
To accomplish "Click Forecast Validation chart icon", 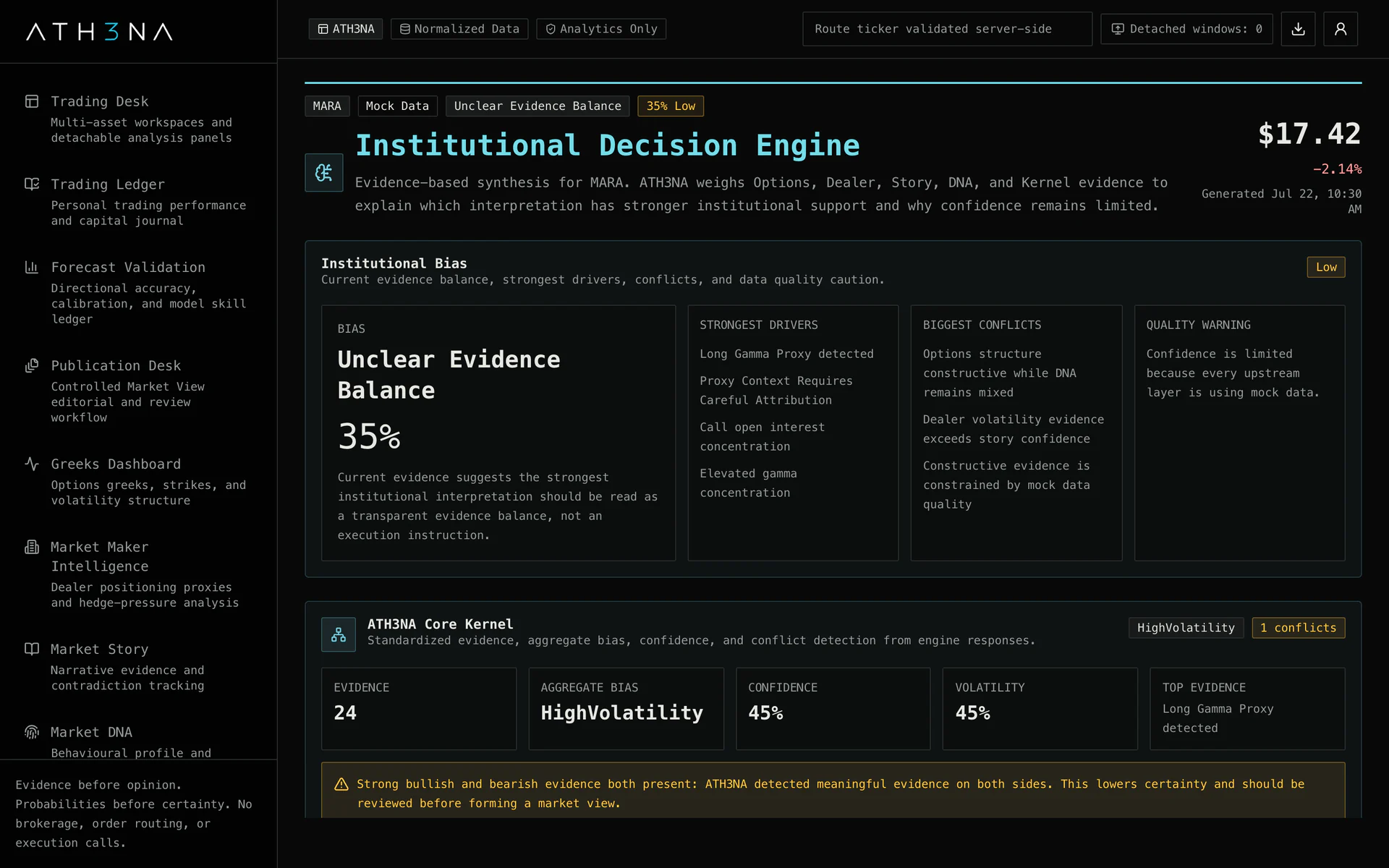I will coord(32,267).
